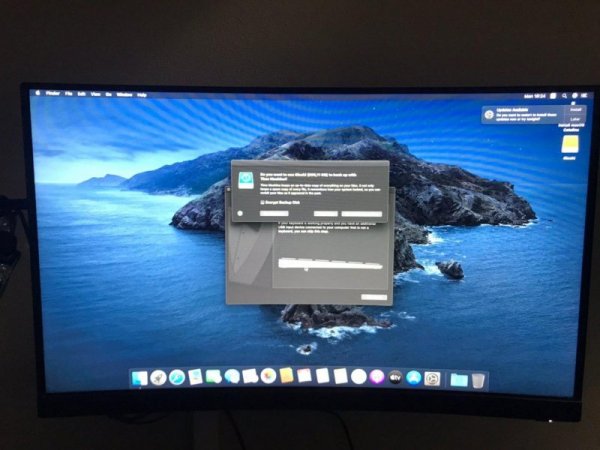Open Finder from the dock
Viewport: 600px width, 450px height.
[x=139, y=378]
